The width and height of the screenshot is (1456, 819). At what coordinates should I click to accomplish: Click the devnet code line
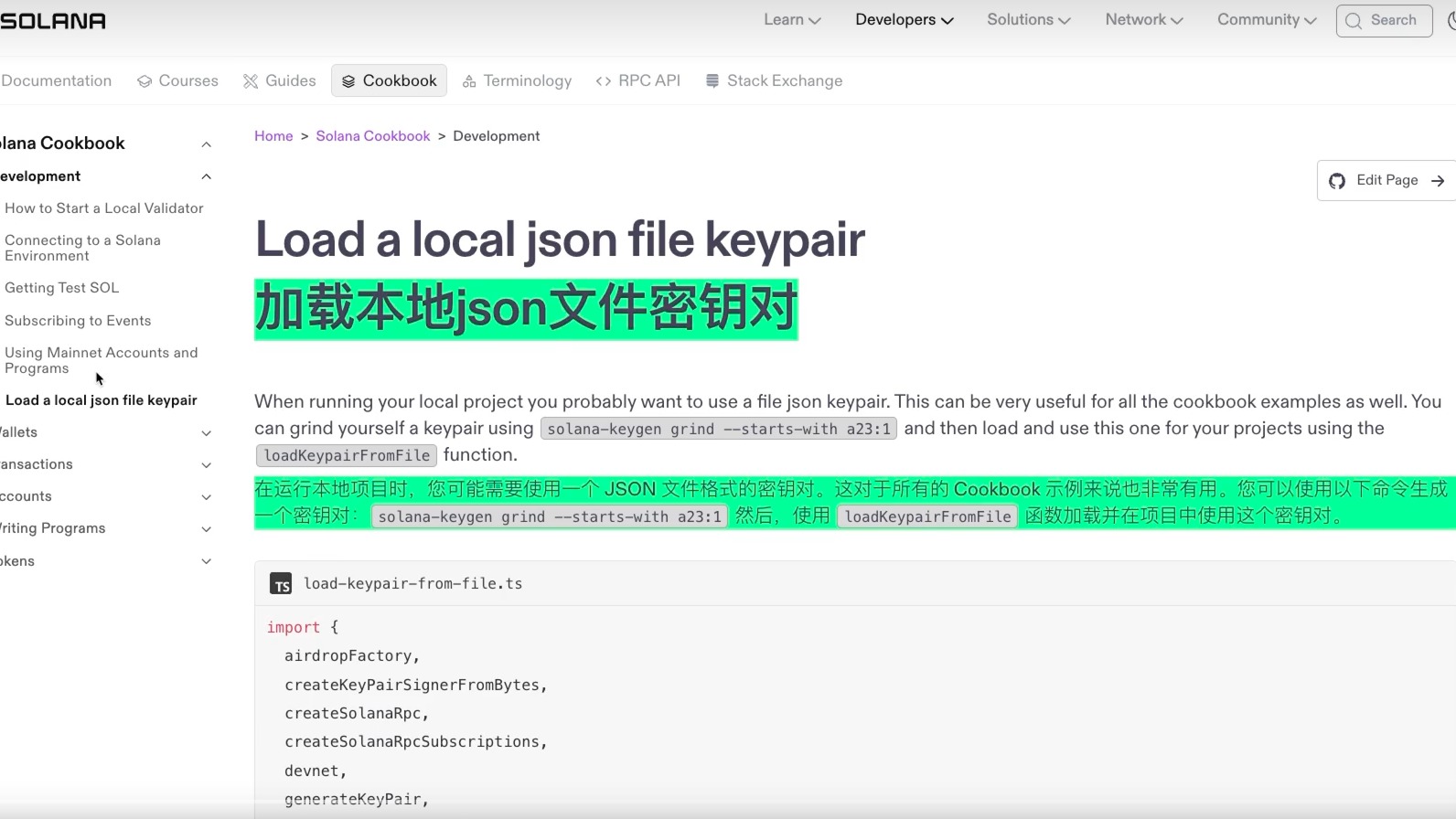(x=316, y=771)
